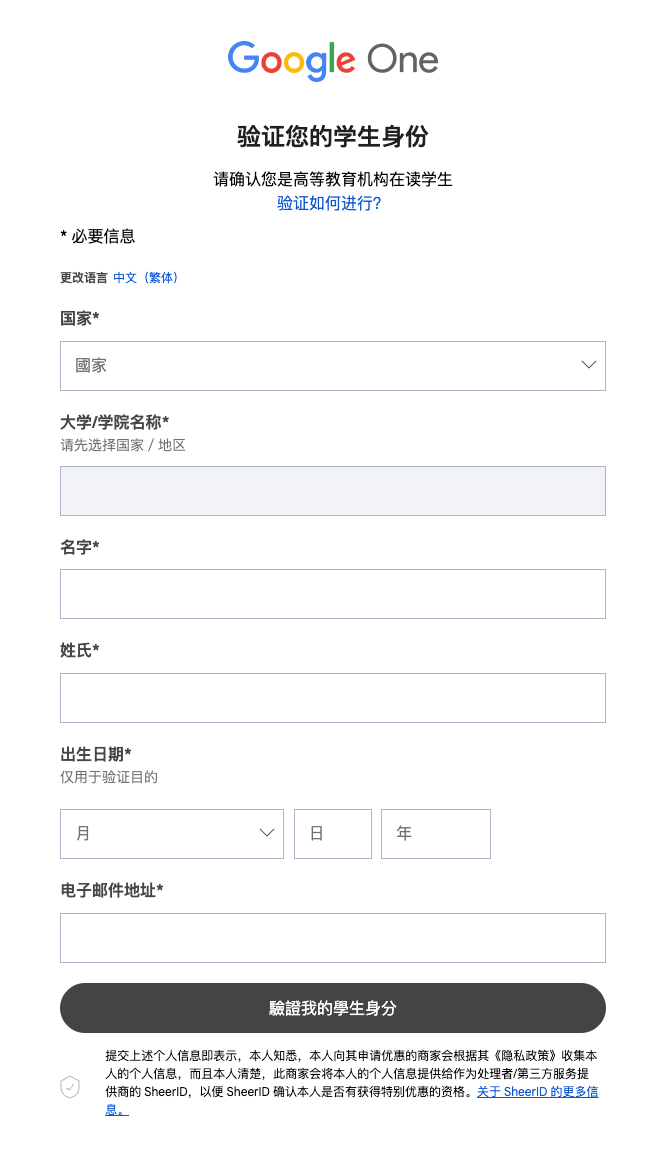Click the 电子邮件地址* field label
Viewport: 661px width, 1152px height.
[112, 890]
